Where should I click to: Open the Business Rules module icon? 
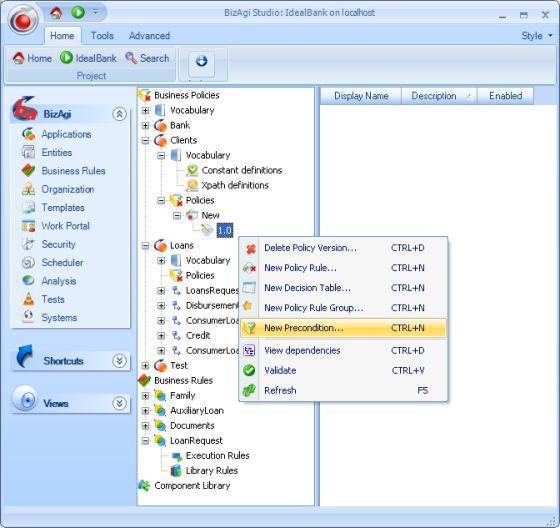click(x=29, y=171)
